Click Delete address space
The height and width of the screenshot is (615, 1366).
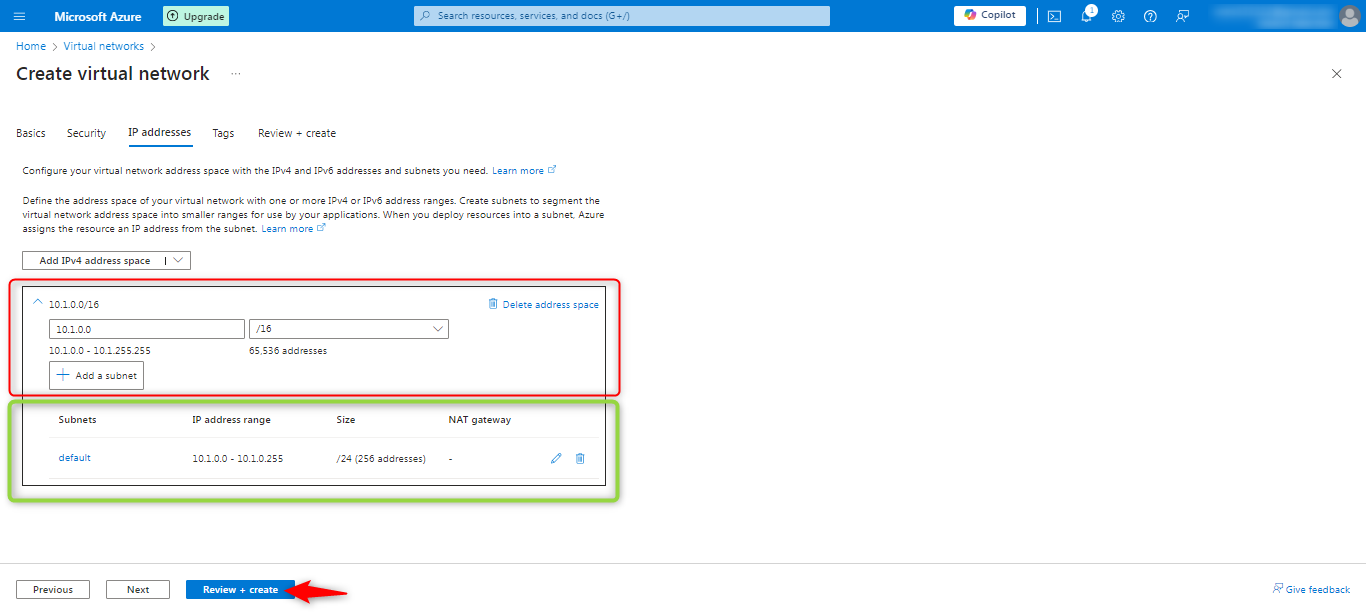[x=543, y=304]
